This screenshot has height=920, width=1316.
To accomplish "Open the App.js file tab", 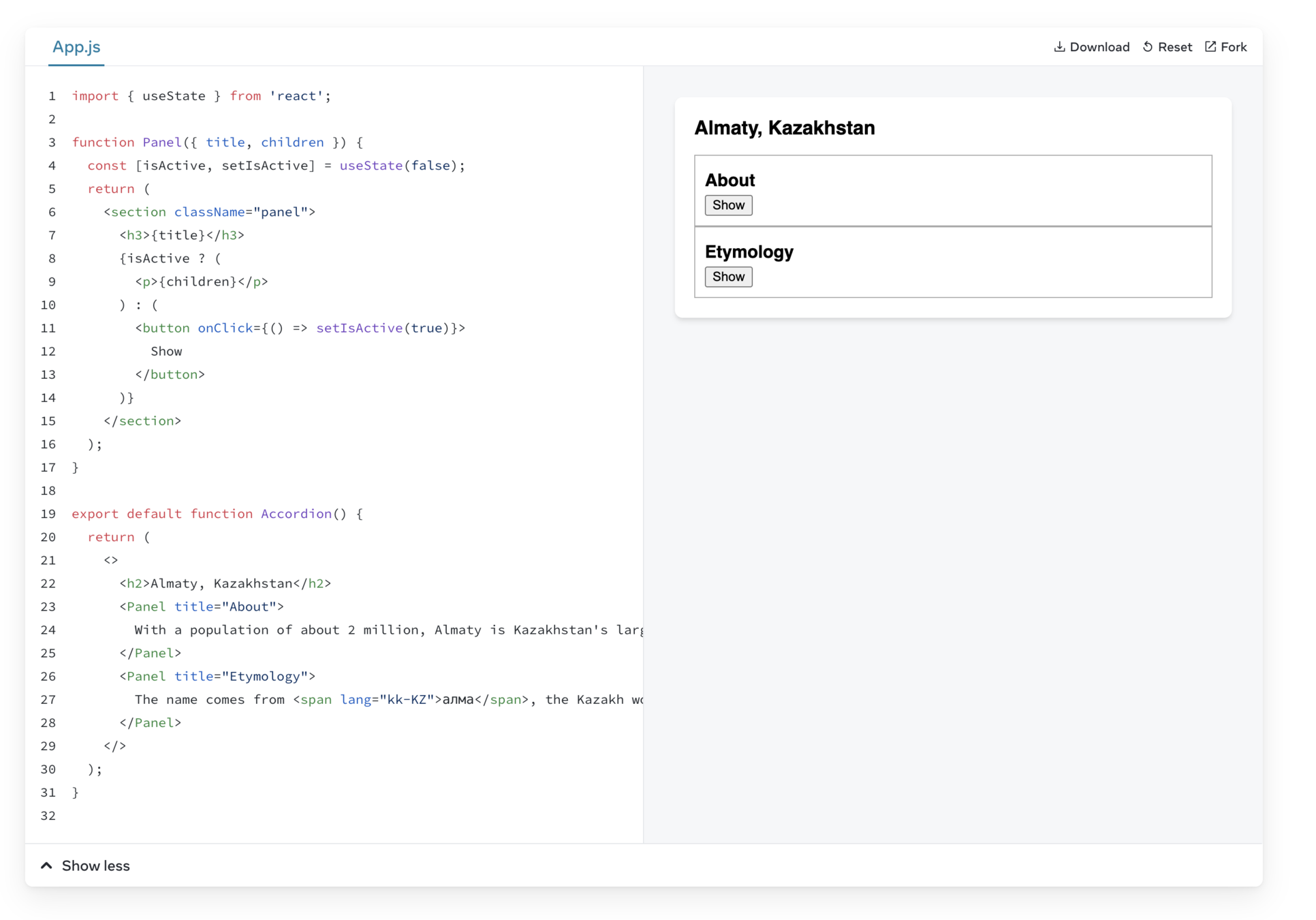I will pyautogui.click(x=76, y=47).
